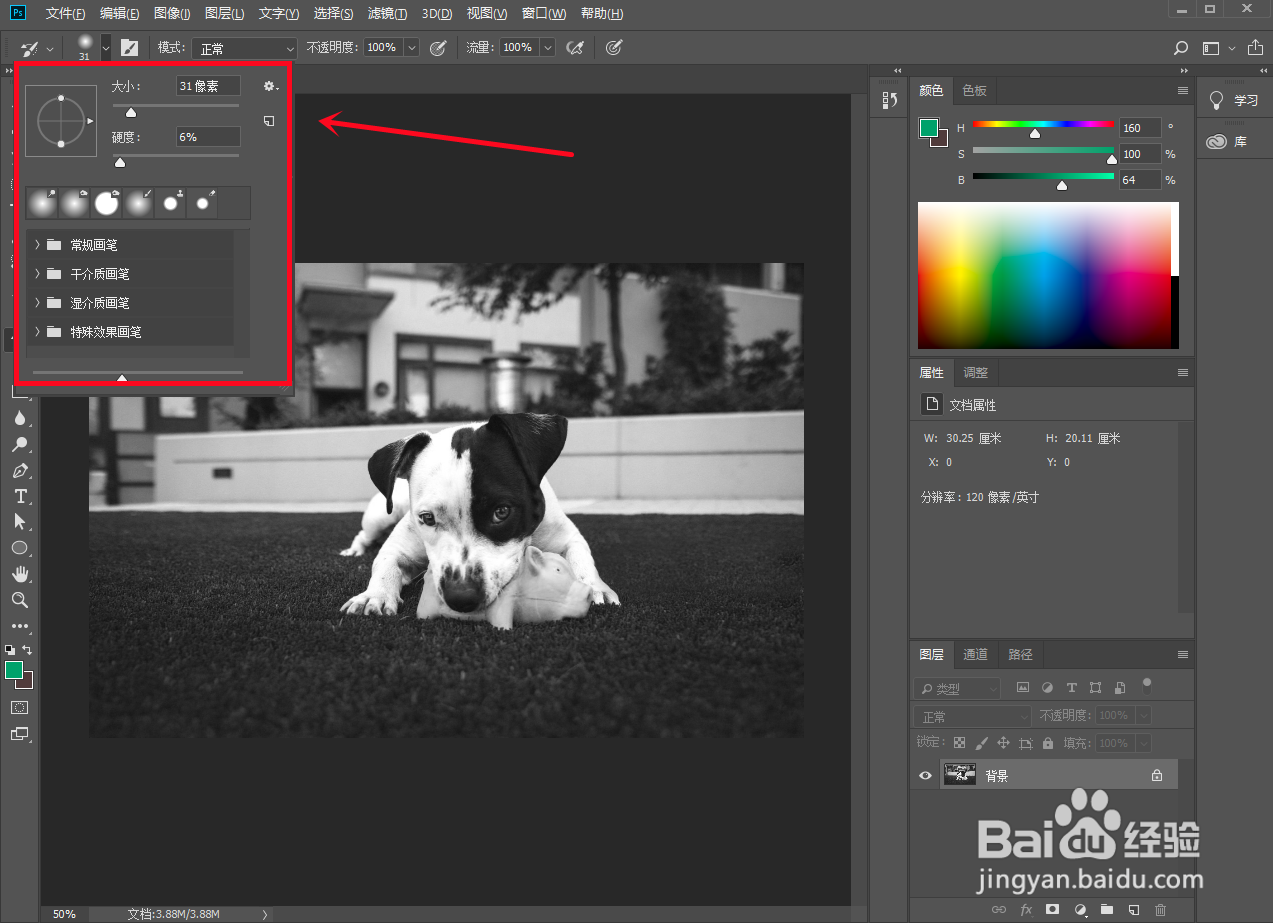
Task: Open workspace switcher icon
Action: [1212, 48]
